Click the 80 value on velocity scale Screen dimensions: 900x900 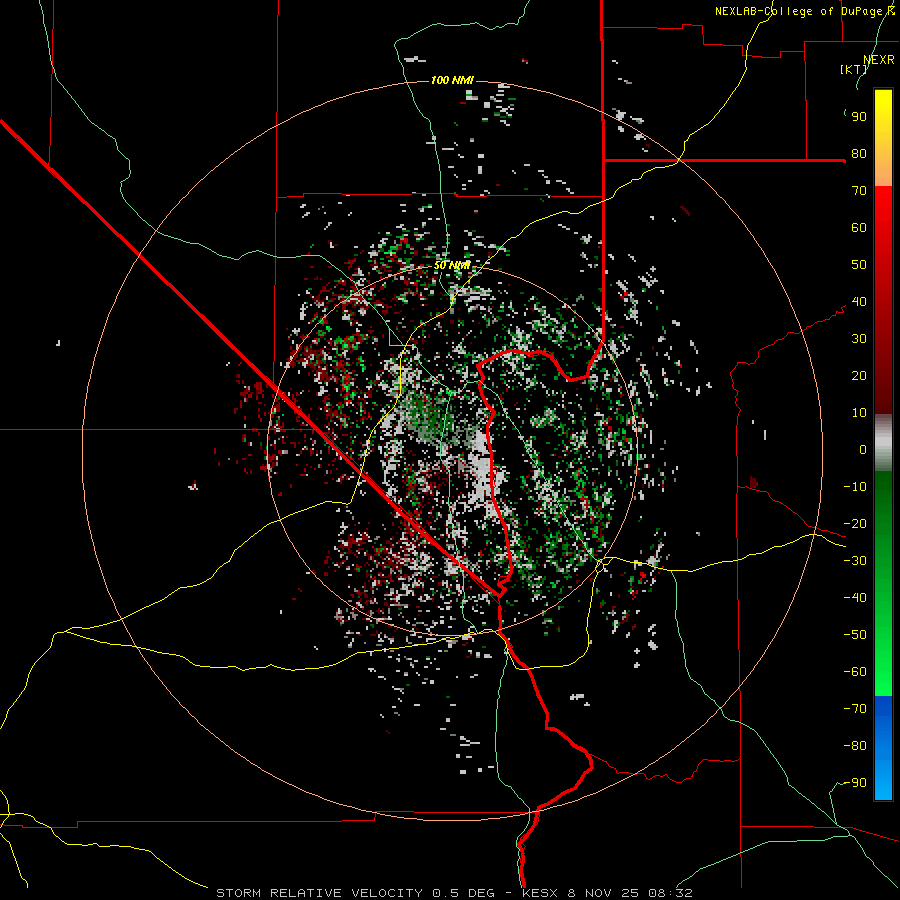(x=859, y=154)
